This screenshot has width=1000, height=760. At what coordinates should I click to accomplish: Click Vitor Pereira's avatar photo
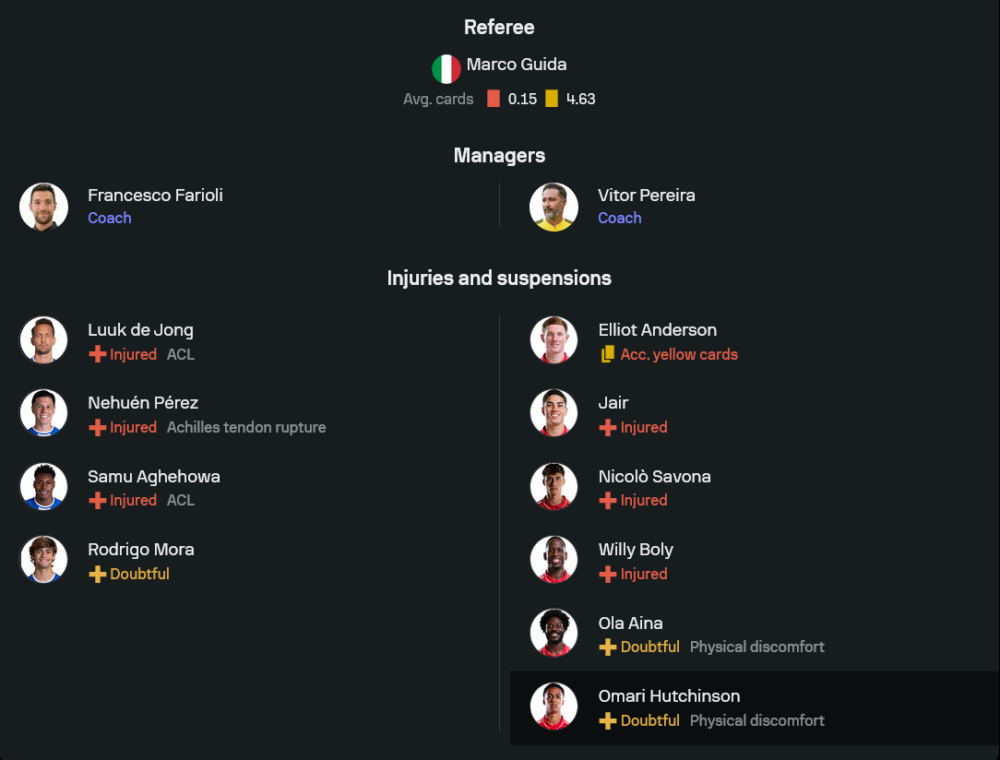(x=554, y=207)
